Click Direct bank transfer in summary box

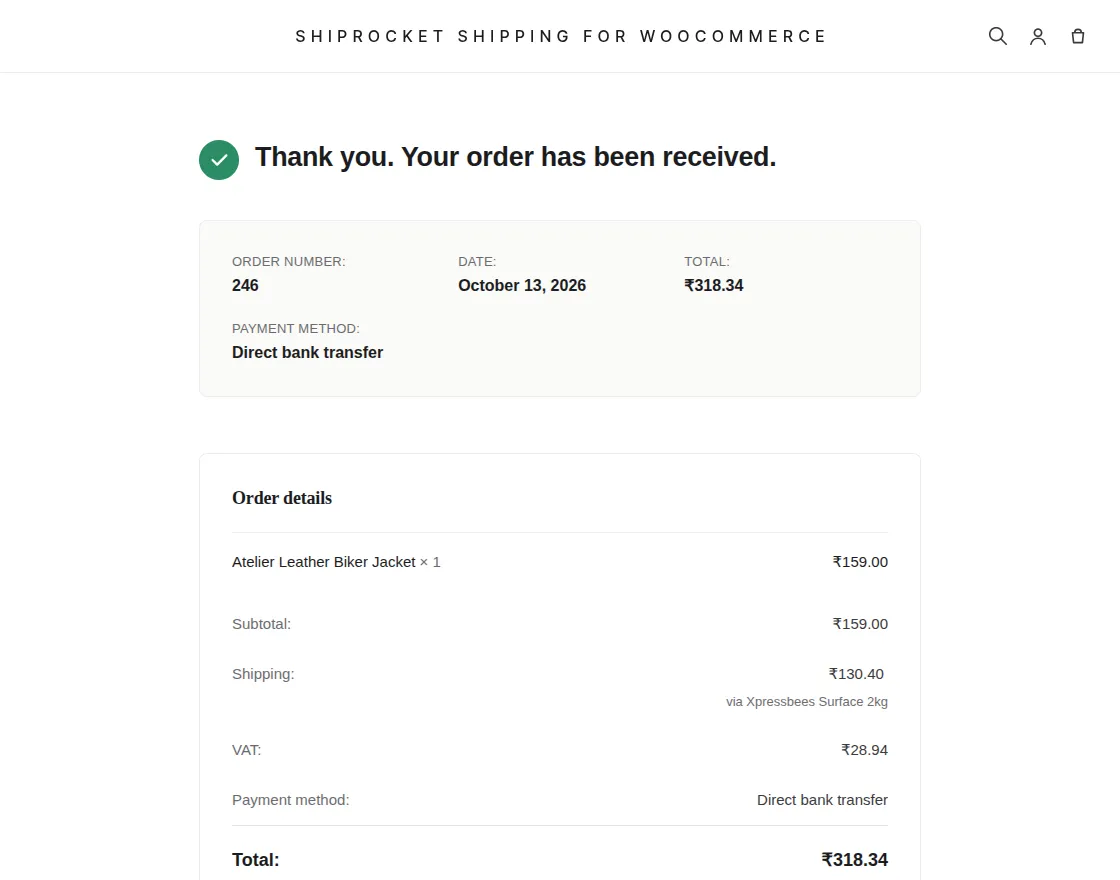(x=307, y=352)
